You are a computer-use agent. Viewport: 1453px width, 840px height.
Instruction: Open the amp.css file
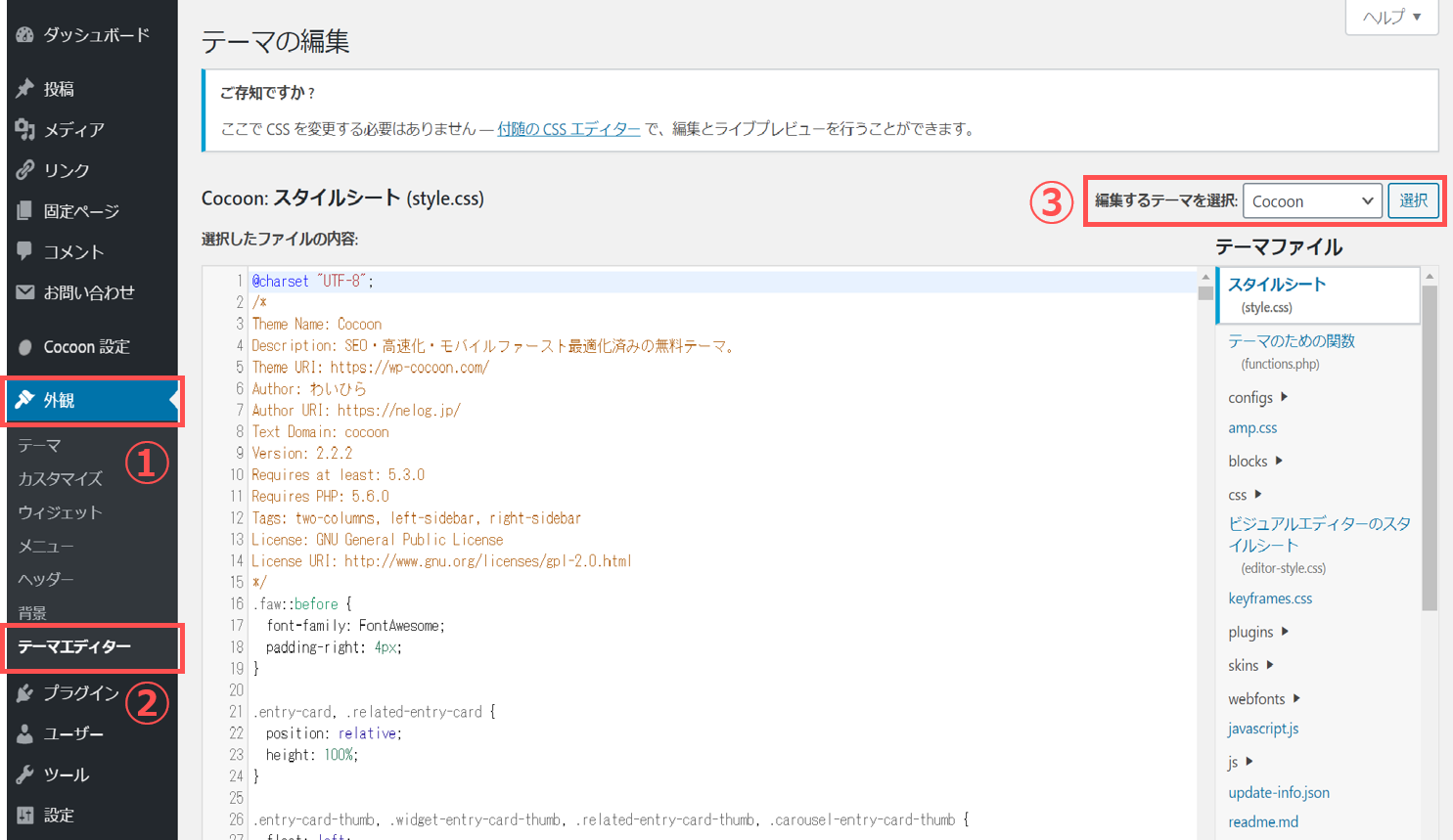pyautogui.click(x=1252, y=427)
